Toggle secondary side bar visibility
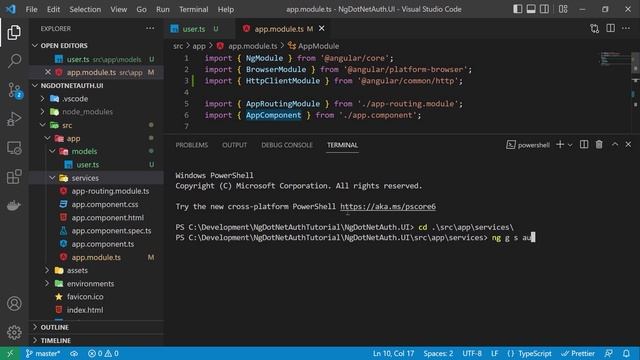Image resolution: width=640 pixels, height=360 pixels. pos(544,9)
